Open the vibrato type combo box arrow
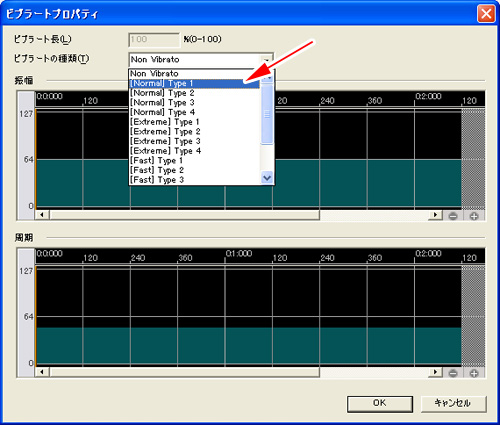The height and width of the screenshot is (425, 500). [x=267, y=60]
